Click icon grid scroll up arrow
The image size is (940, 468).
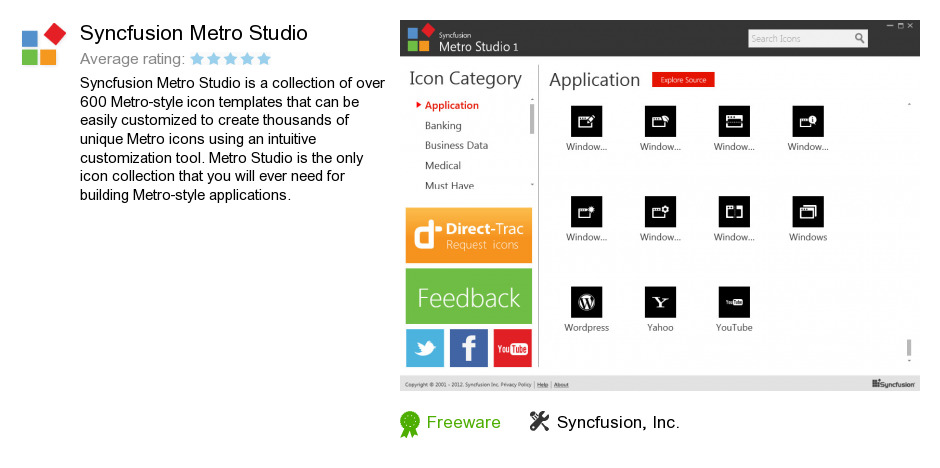pyautogui.click(x=909, y=104)
